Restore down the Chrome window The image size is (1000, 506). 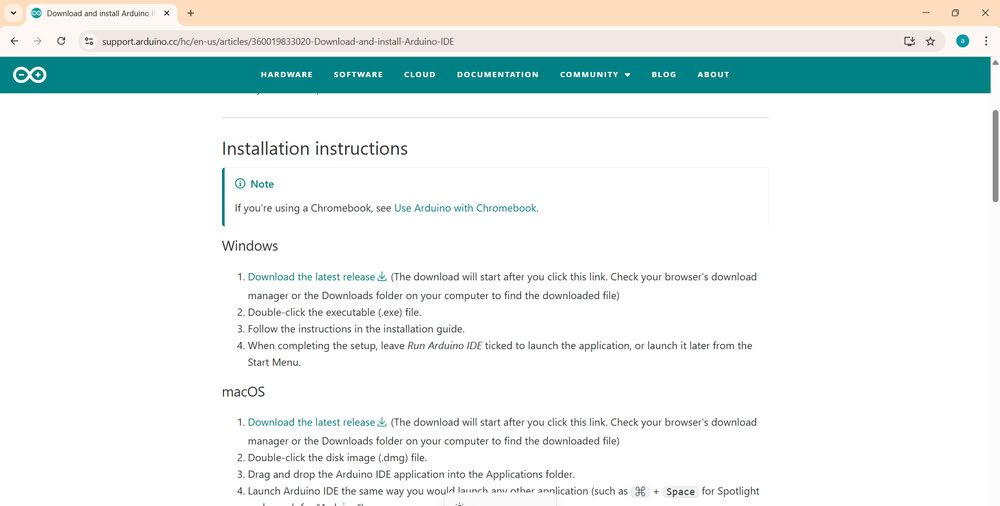click(955, 13)
